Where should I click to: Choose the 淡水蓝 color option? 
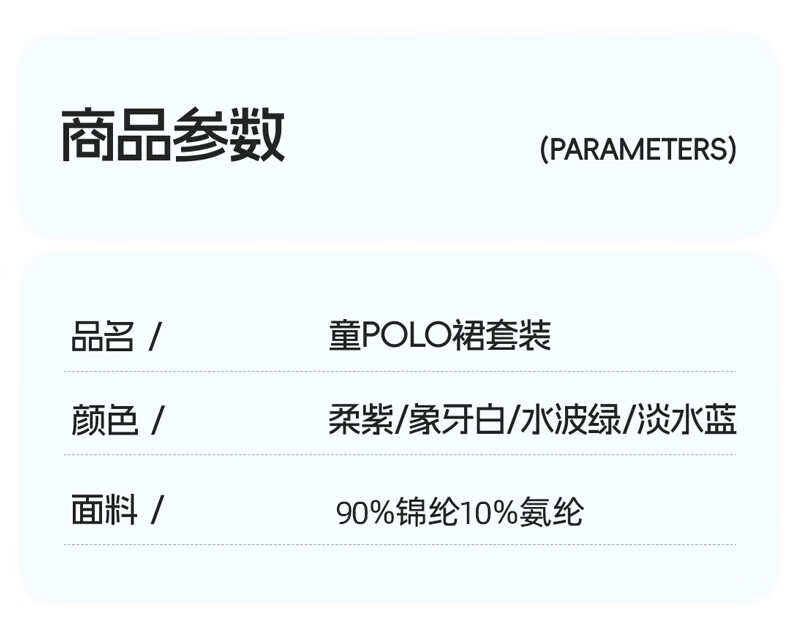tap(687, 420)
